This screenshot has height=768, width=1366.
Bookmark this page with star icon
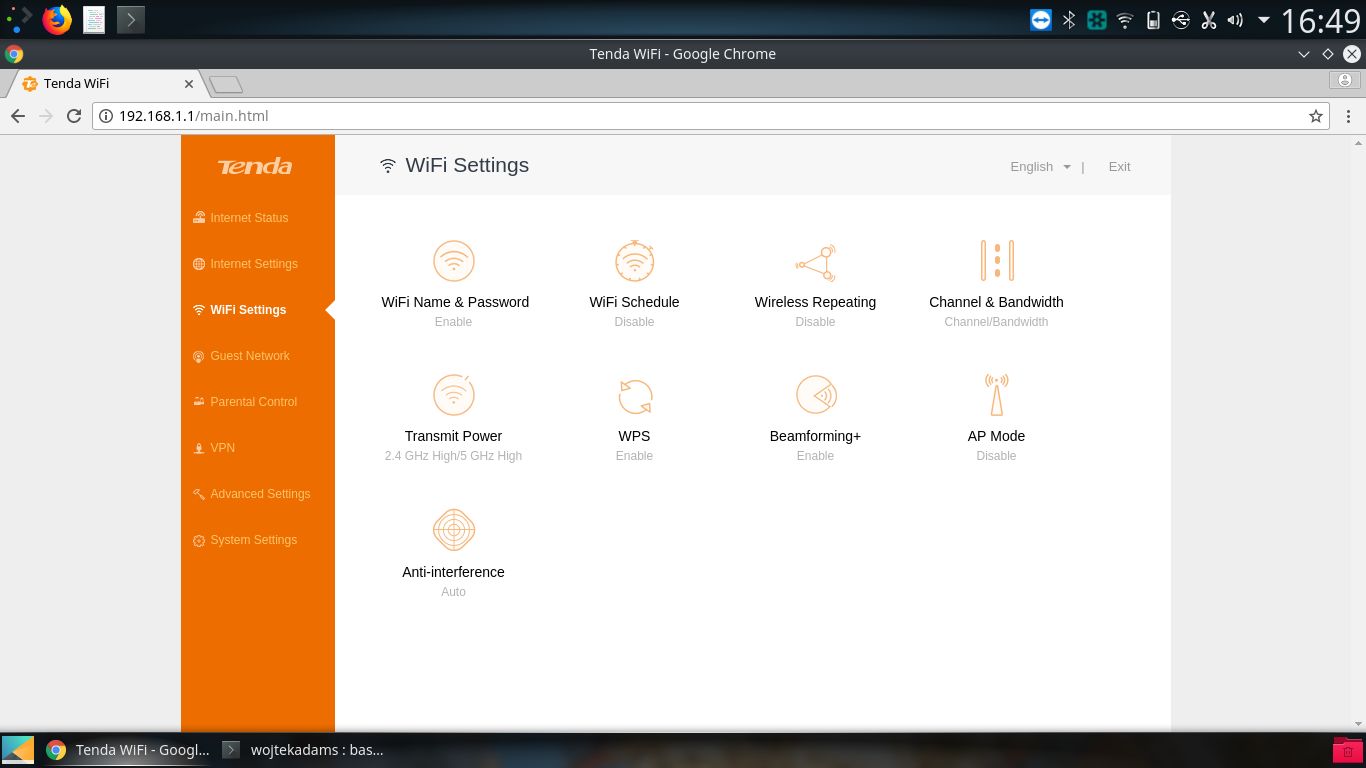click(1316, 116)
